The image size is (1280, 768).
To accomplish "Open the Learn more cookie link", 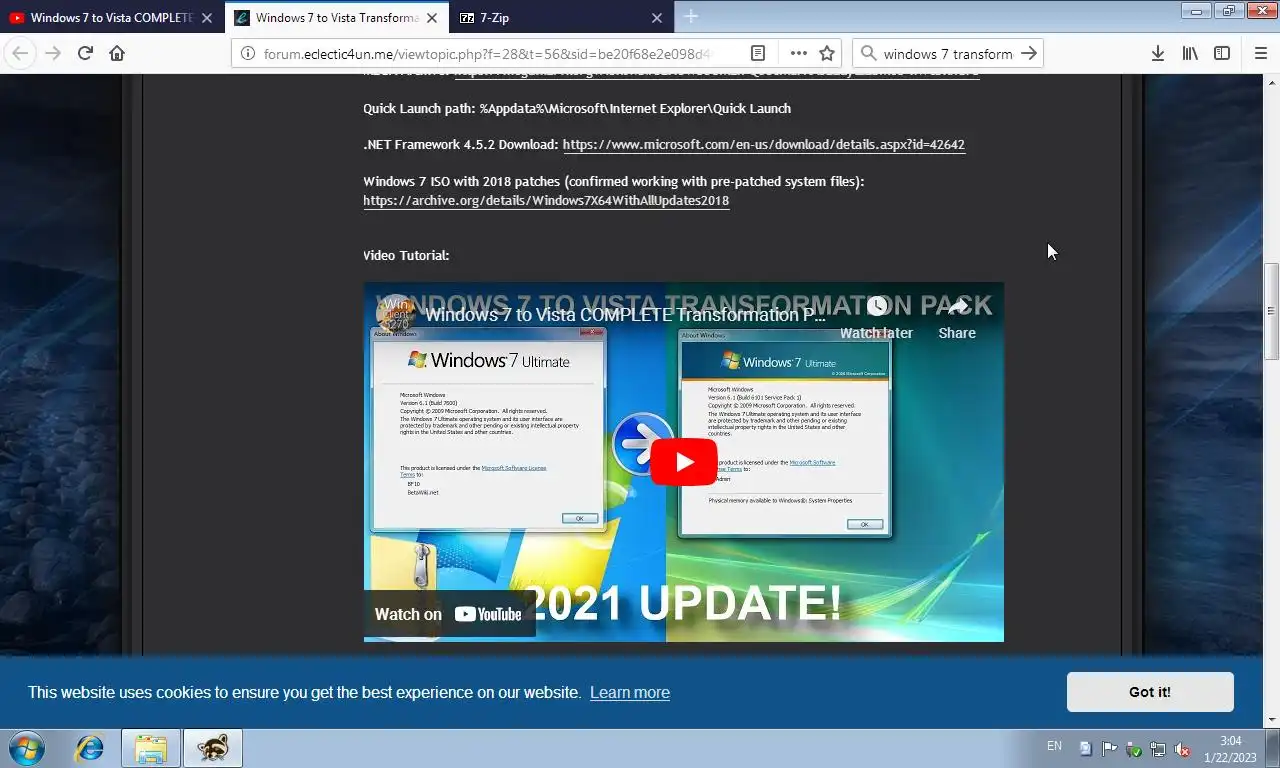I will (629, 692).
